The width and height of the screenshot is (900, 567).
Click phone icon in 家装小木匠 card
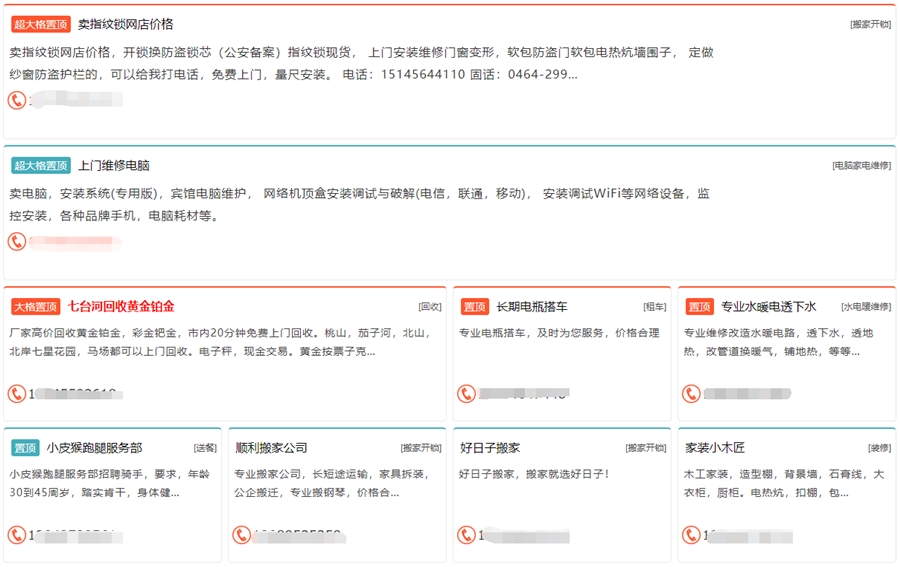(x=692, y=535)
